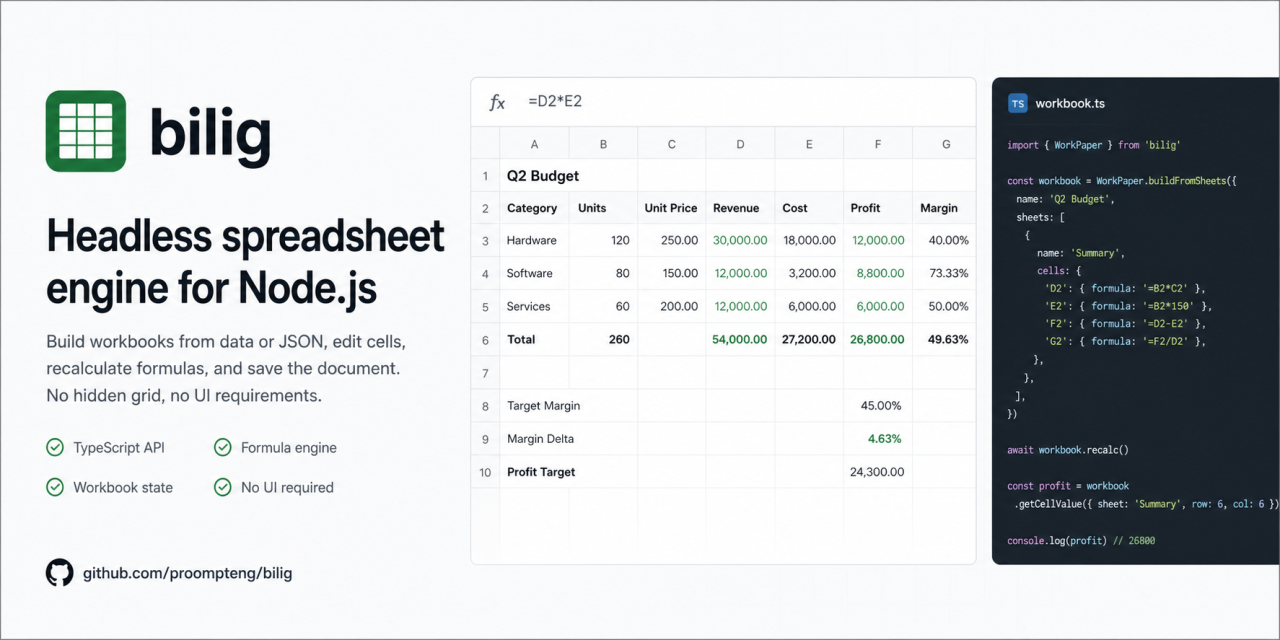Click the Hardware cell

point(535,241)
